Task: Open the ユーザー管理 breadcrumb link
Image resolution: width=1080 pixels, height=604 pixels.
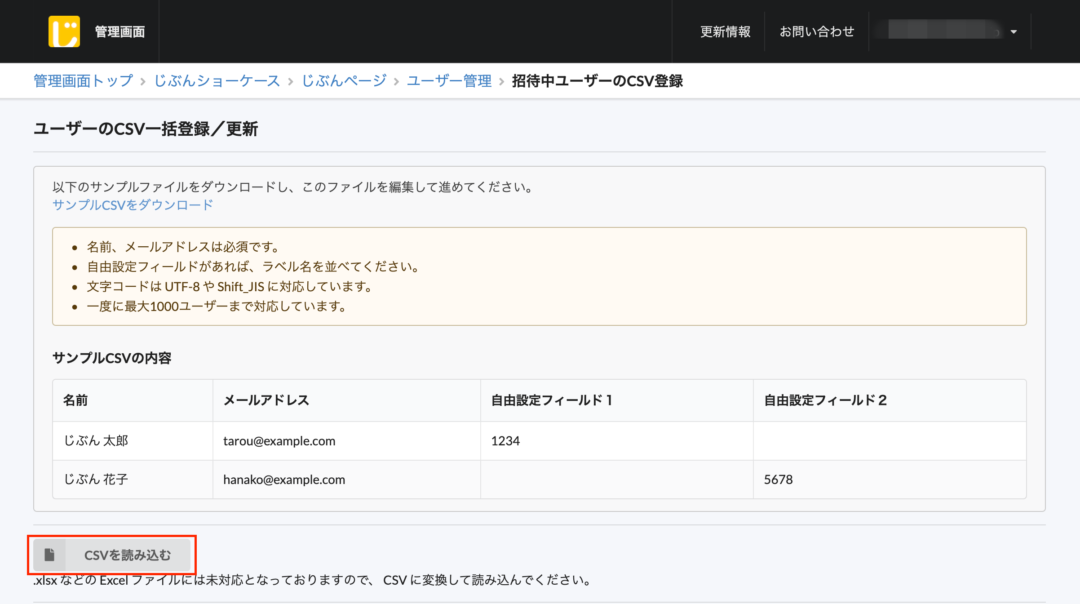Action: pyautogui.click(x=449, y=81)
